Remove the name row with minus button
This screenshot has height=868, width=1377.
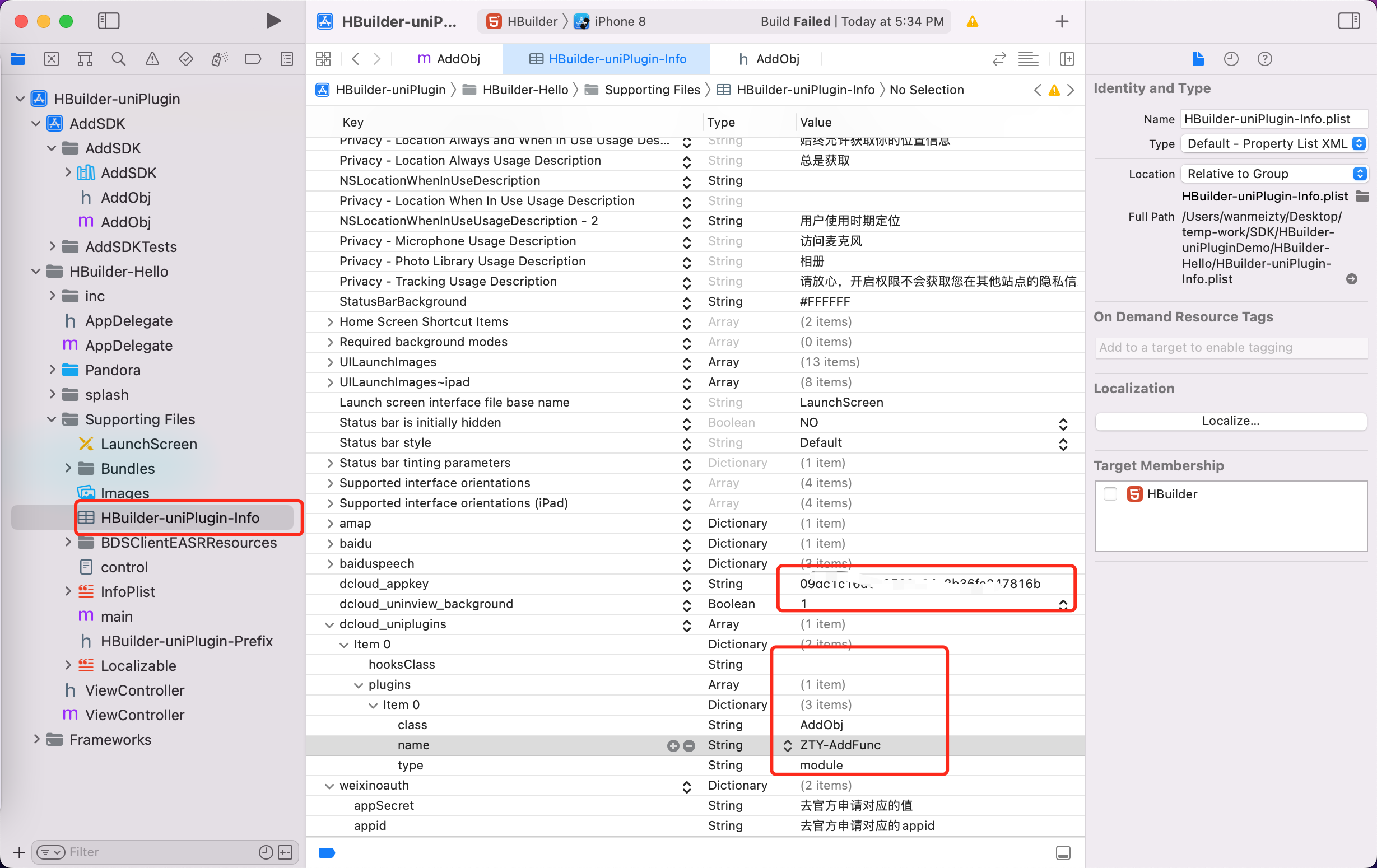coord(690,745)
